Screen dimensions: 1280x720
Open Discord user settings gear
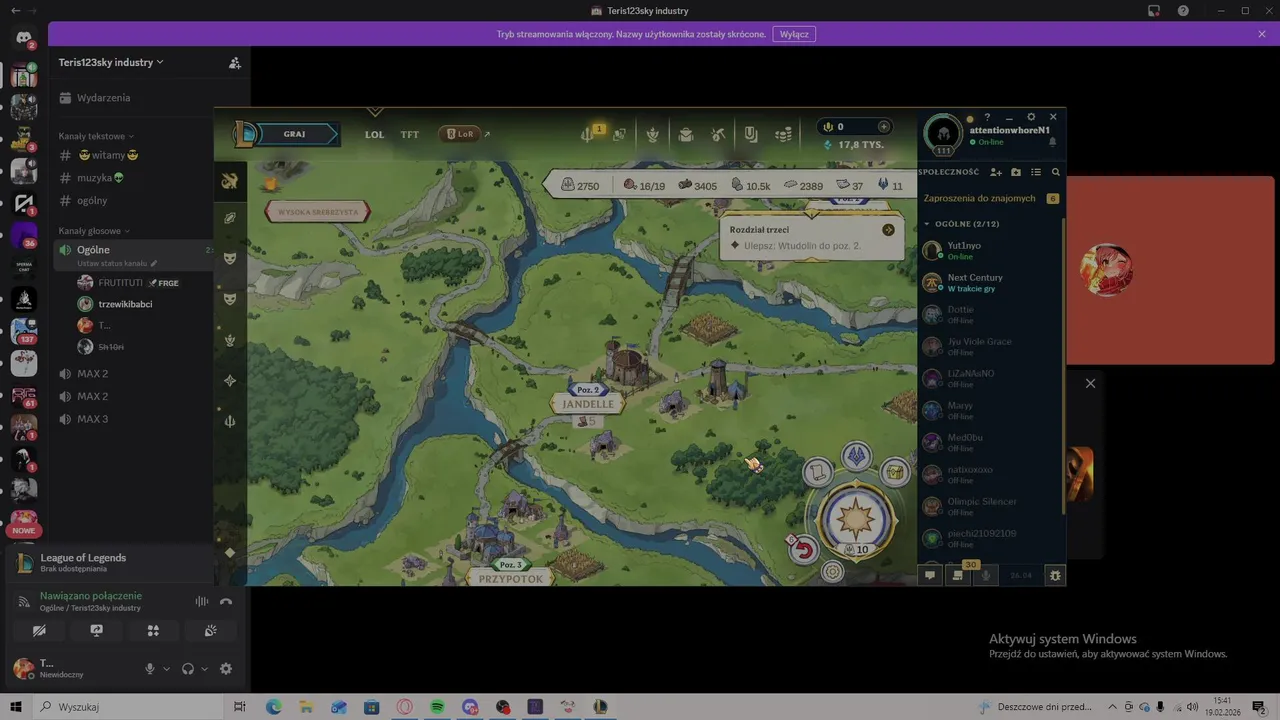pyautogui.click(x=226, y=669)
